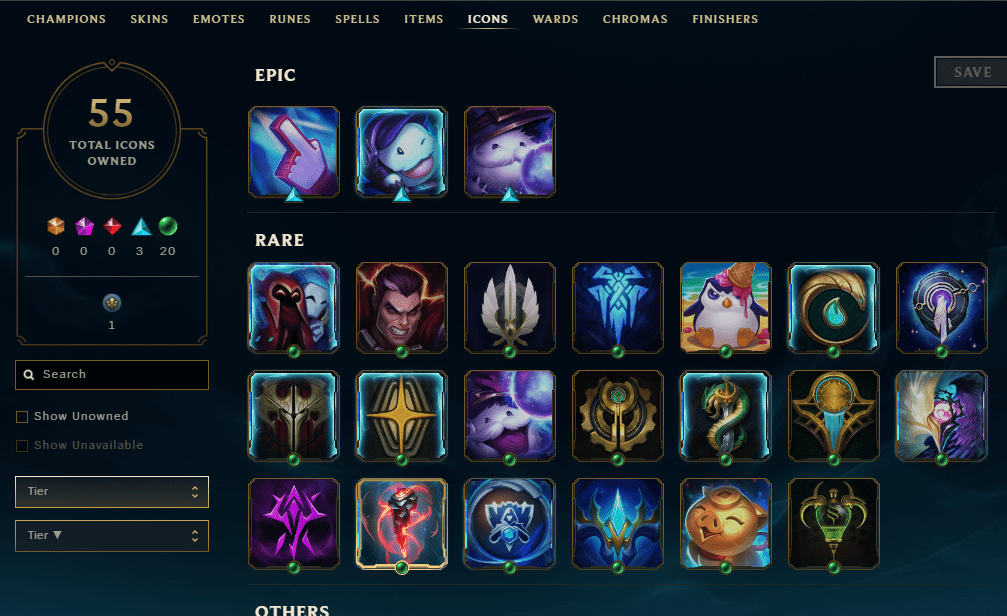
Task: Click the Save button
Action: pyautogui.click(x=971, y=72)
